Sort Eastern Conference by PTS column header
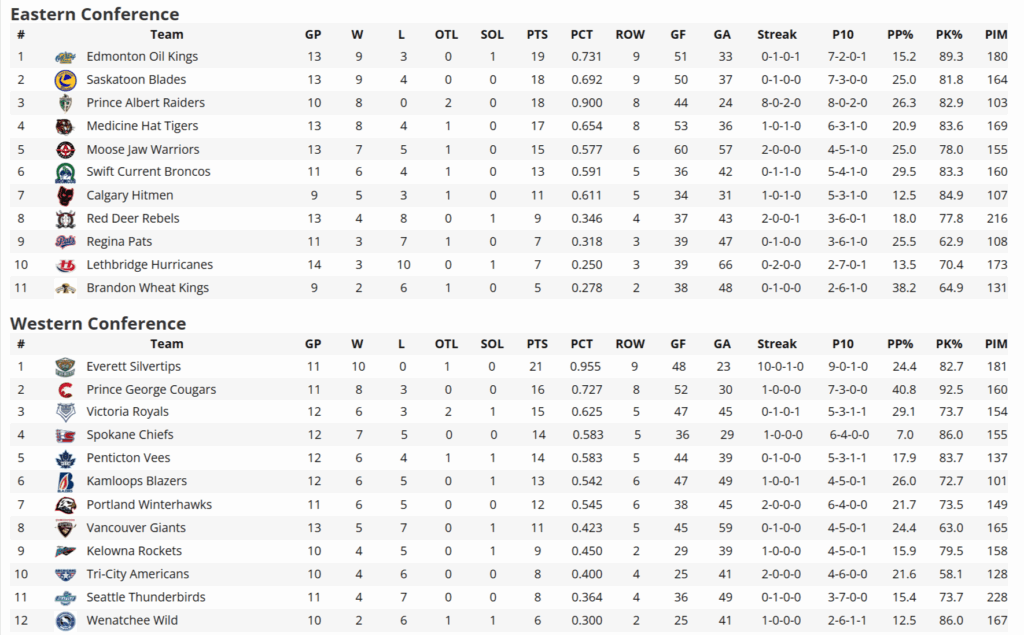The image size is (1024, 635). (537, 34)
